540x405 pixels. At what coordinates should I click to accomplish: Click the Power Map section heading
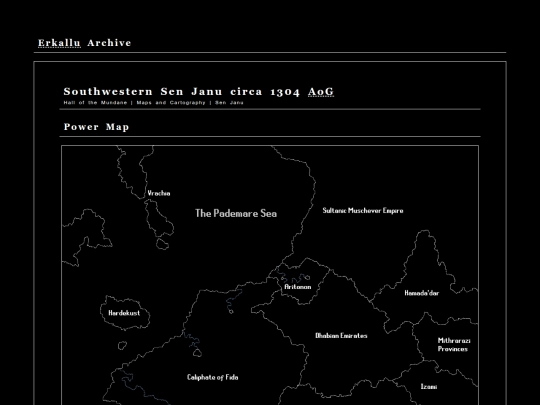coord(96,127)
